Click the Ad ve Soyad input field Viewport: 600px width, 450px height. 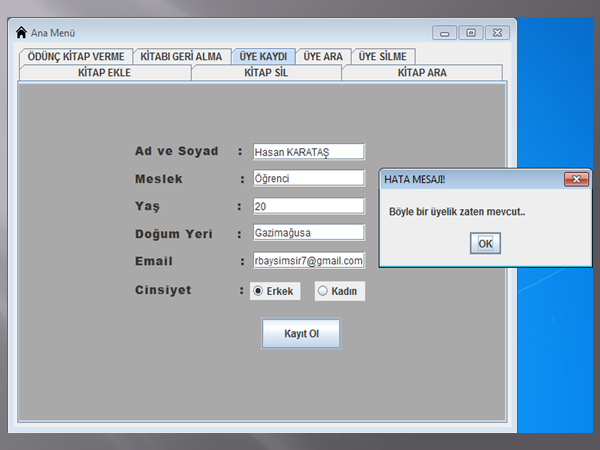click(x=309, y=152)
